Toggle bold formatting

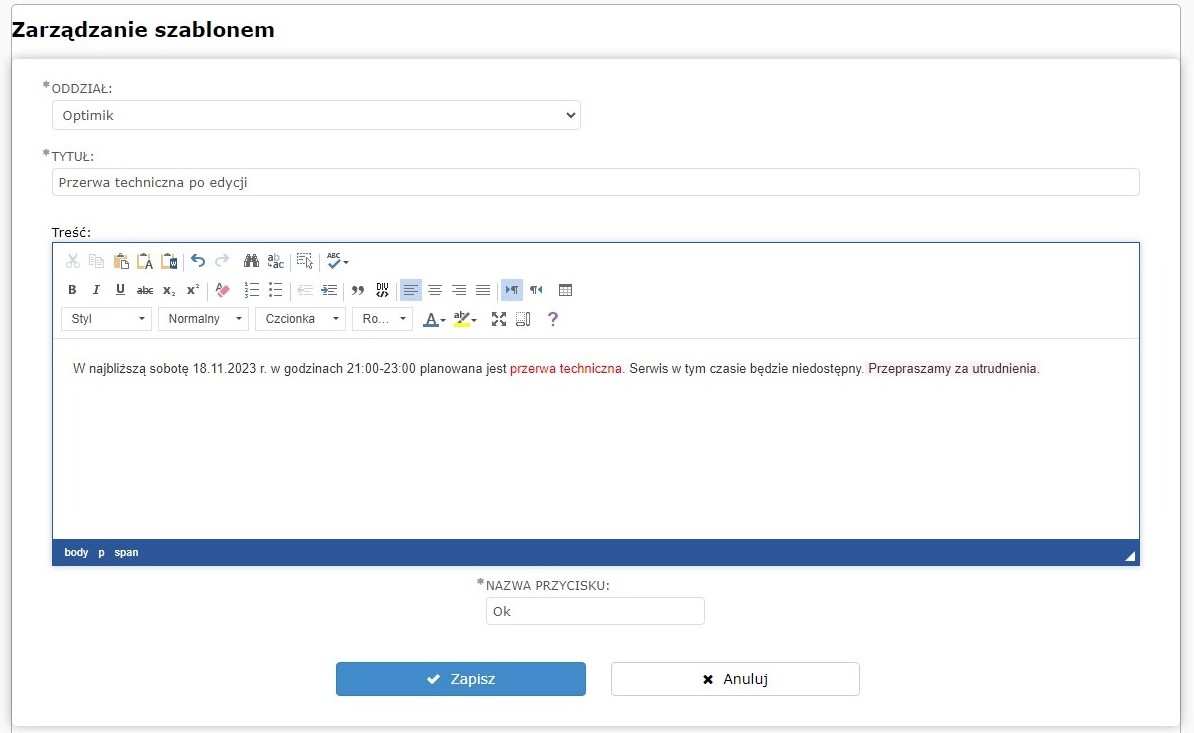click(x=72, y=290)
